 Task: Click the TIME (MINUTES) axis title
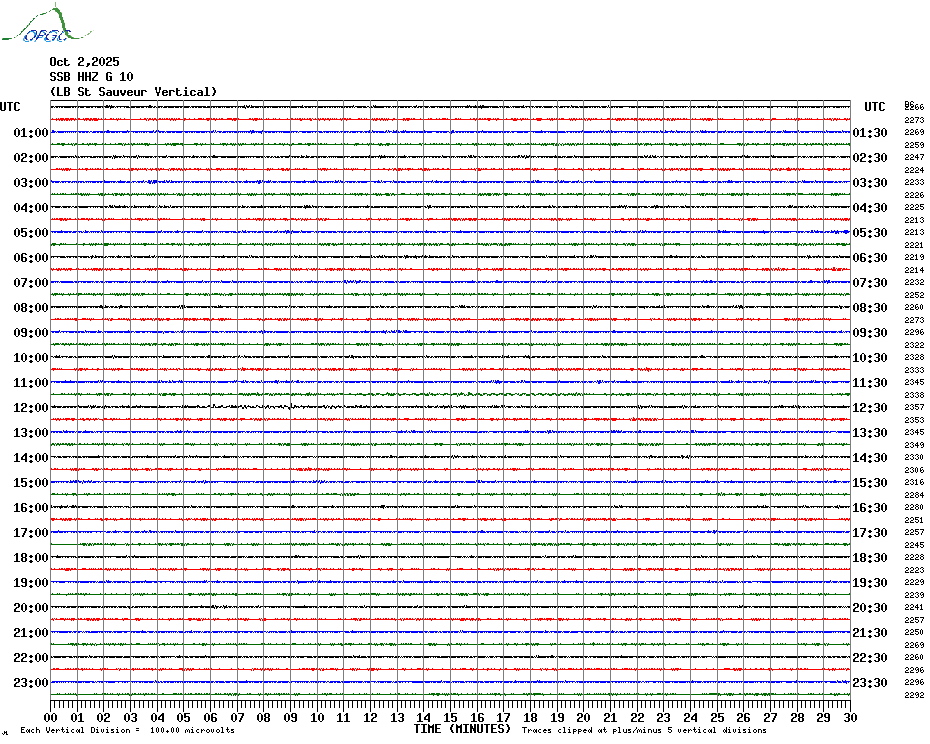[462, 729]
